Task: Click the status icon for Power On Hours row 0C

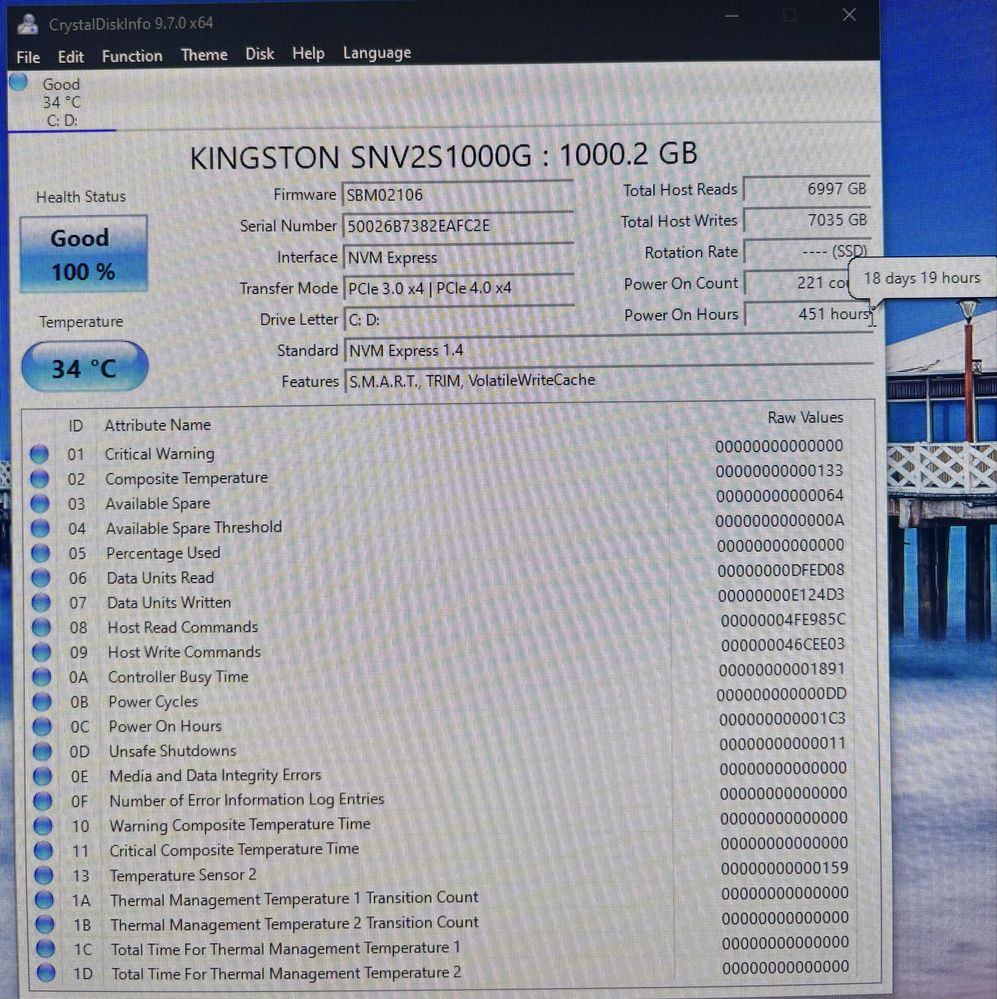Action: tap(42, 726)
